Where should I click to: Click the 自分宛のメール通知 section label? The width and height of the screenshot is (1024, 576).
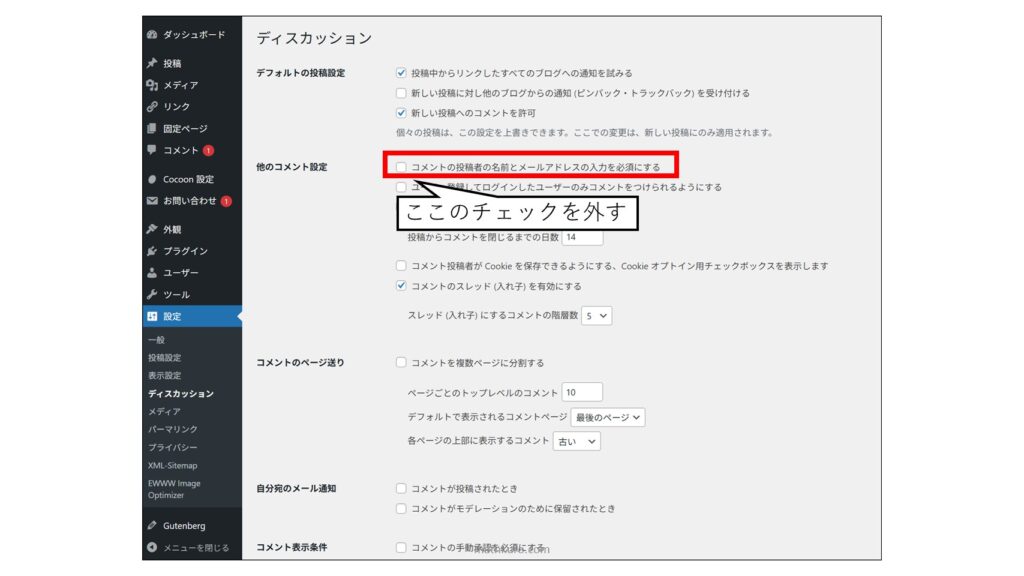pos(296,488)
